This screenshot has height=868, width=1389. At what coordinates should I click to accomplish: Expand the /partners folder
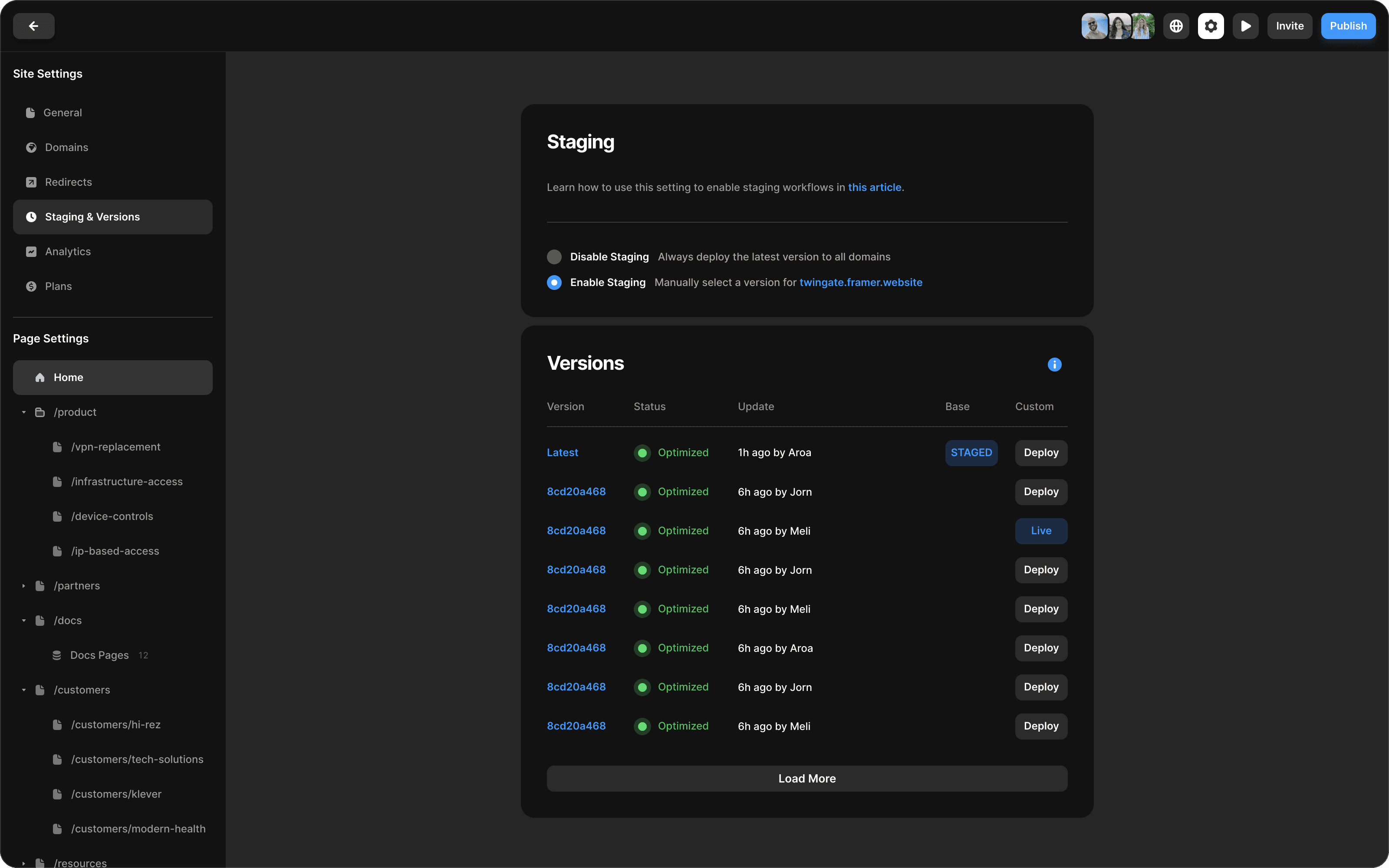23,585
